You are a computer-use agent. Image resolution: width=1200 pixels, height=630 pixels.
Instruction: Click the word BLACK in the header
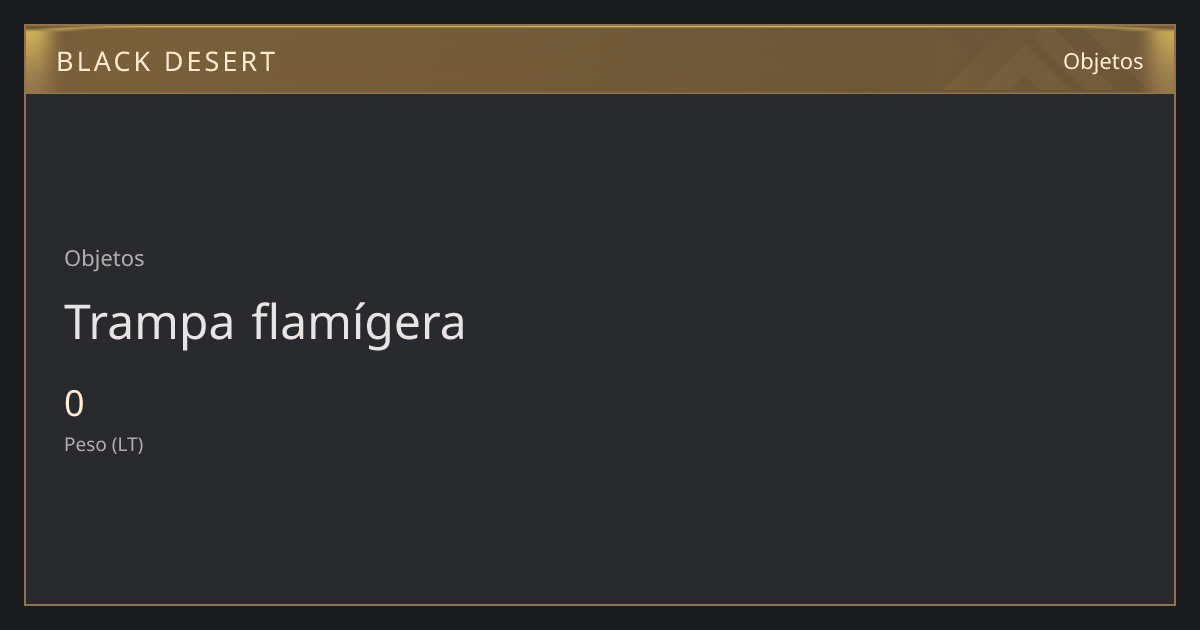(x=103, y=61)
